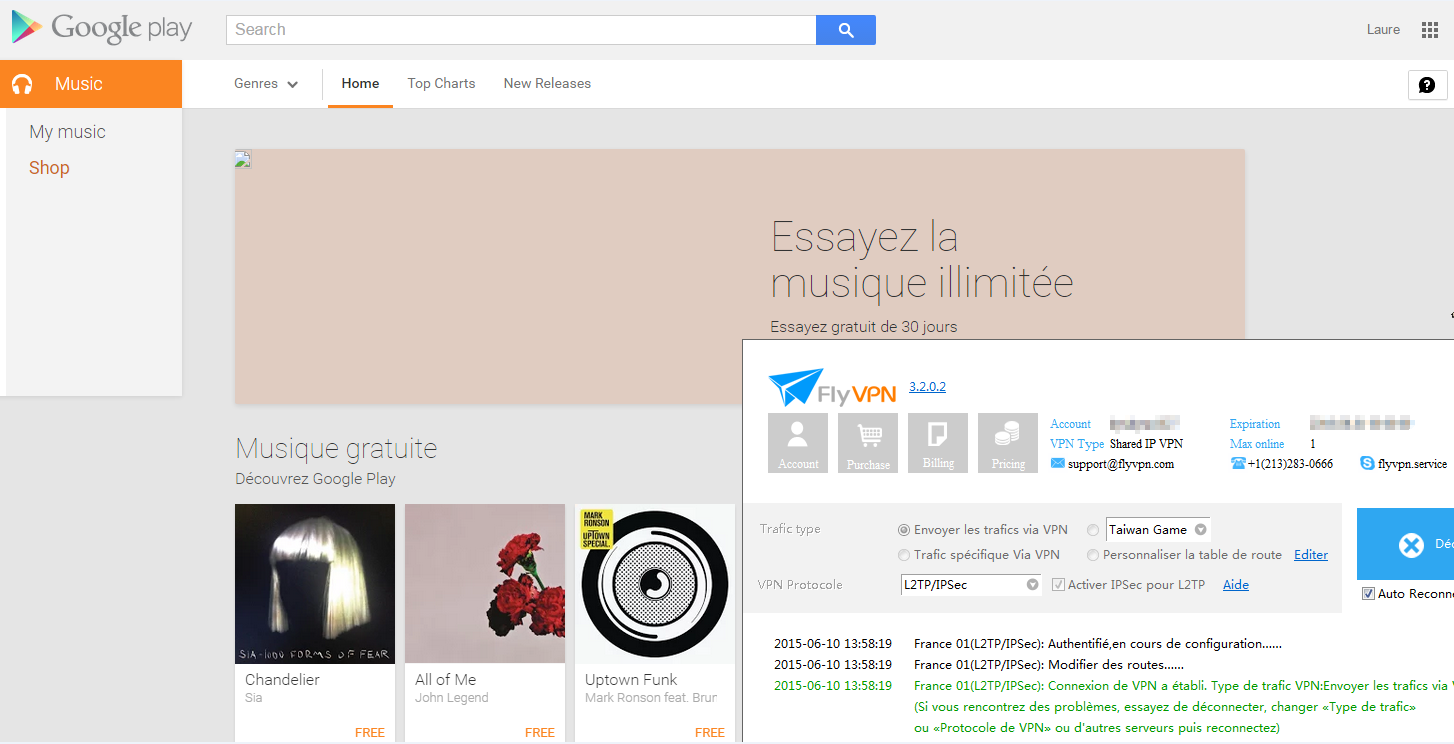This screenshot has height=744, width=1454.
Task: Toggle Activer IPSec pour L2TP checkbox
Action: point(1059,585)
